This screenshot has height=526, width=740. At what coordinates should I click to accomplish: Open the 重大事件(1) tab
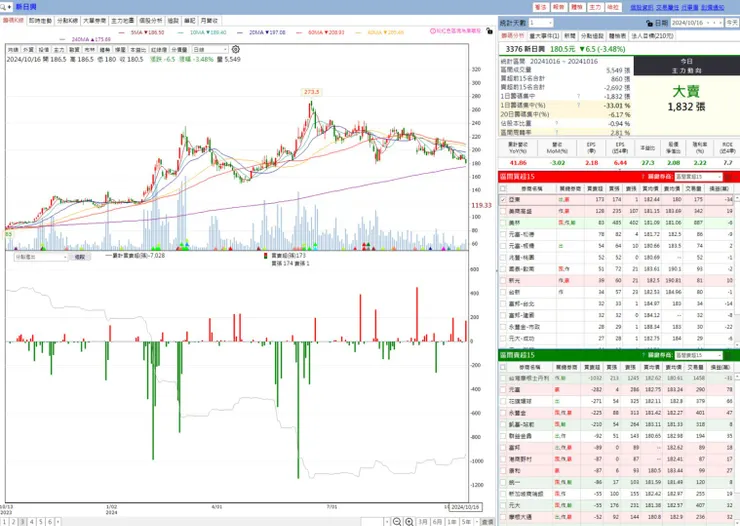[544, 36]
